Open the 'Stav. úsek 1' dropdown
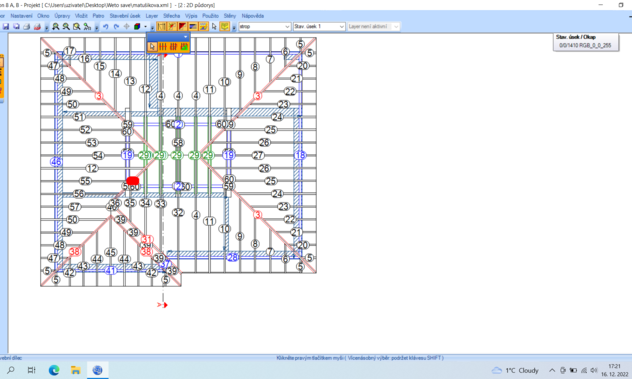 [x=319, y=27]
